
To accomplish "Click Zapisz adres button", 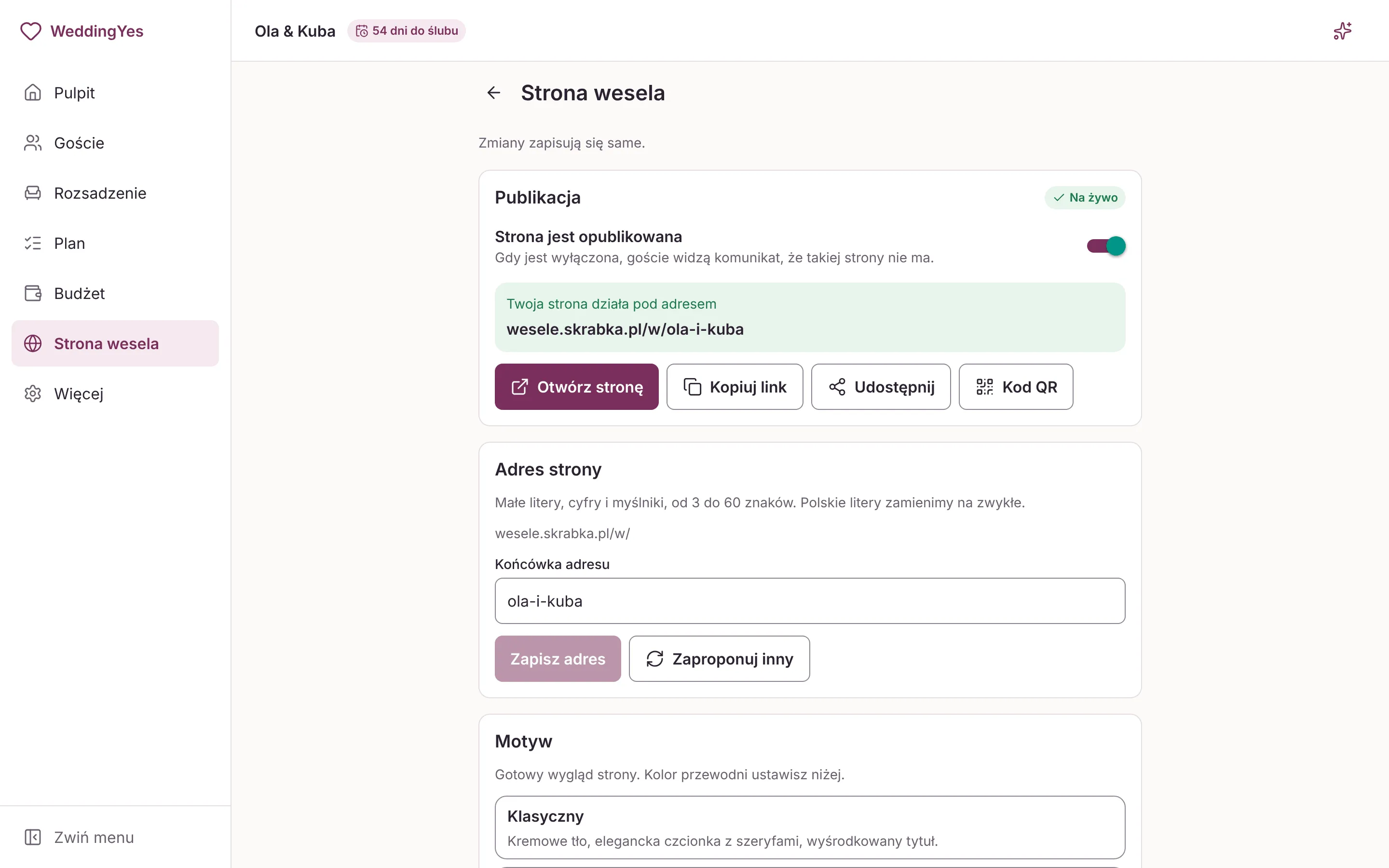I will tap(558, 659).
